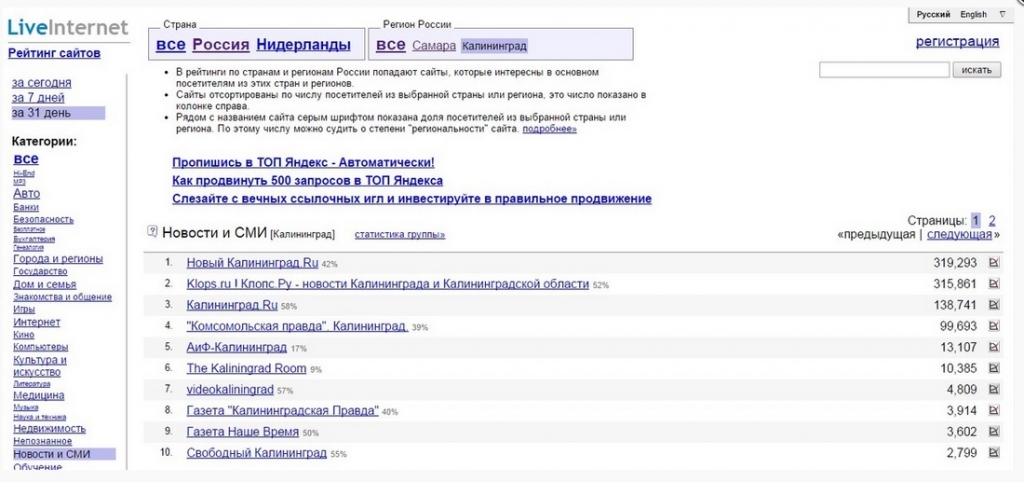Viewport: 1024px width, 482px height.
Task: Open stats chart icon for Klops.ru row
Action: (x=995, y=284)
